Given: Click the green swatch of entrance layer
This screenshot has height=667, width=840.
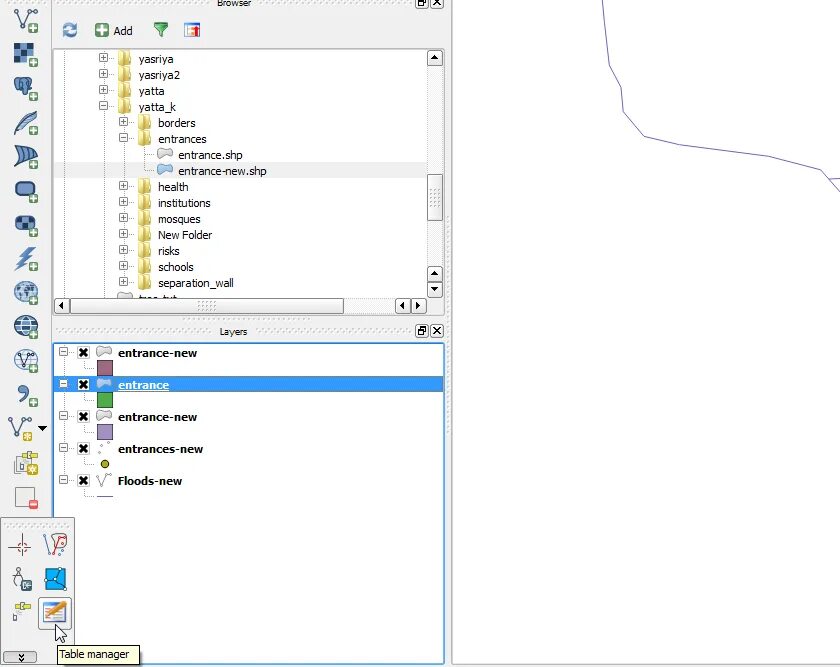Looking at the screenshot, I should 105,400.
